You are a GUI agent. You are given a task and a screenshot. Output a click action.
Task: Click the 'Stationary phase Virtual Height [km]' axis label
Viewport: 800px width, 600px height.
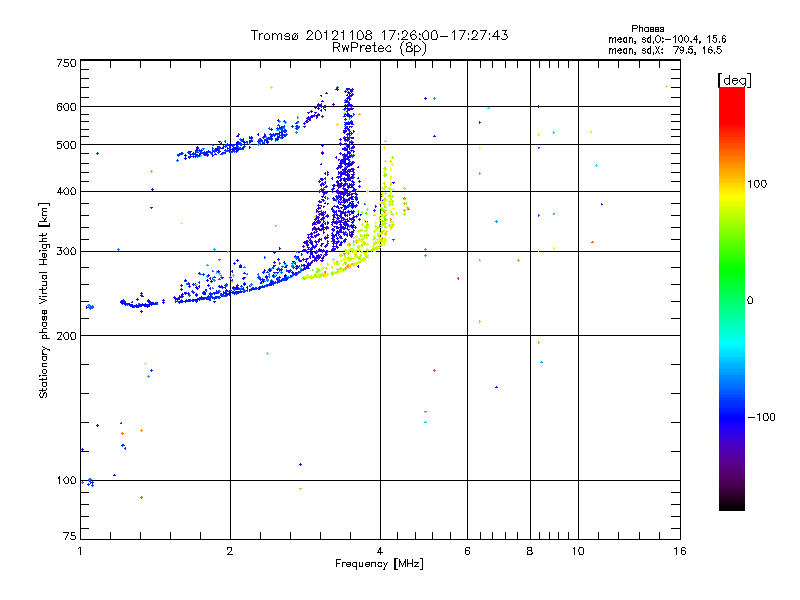tap(44, 300)
